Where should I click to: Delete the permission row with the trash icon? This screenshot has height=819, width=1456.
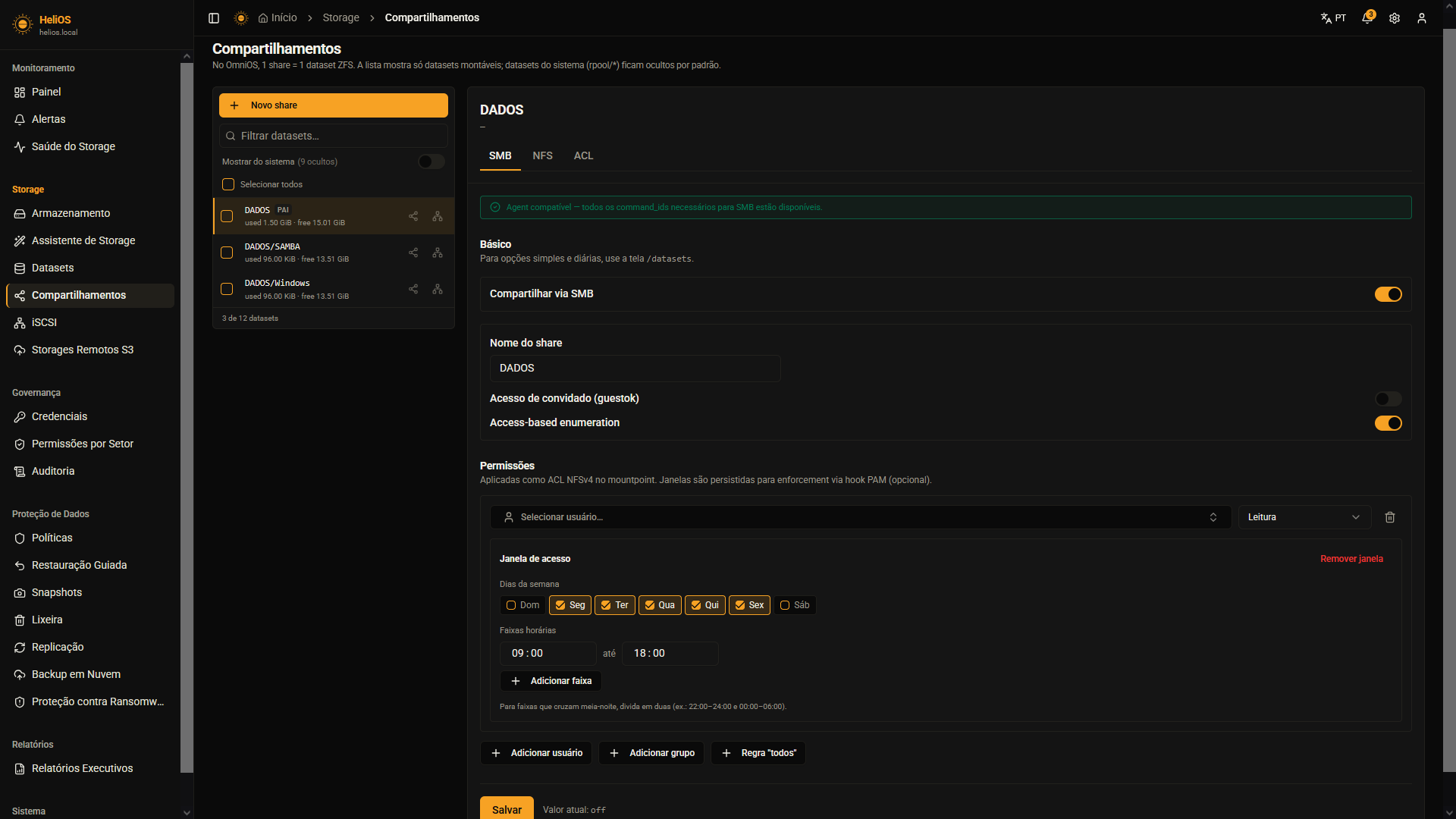[1390, 517]
